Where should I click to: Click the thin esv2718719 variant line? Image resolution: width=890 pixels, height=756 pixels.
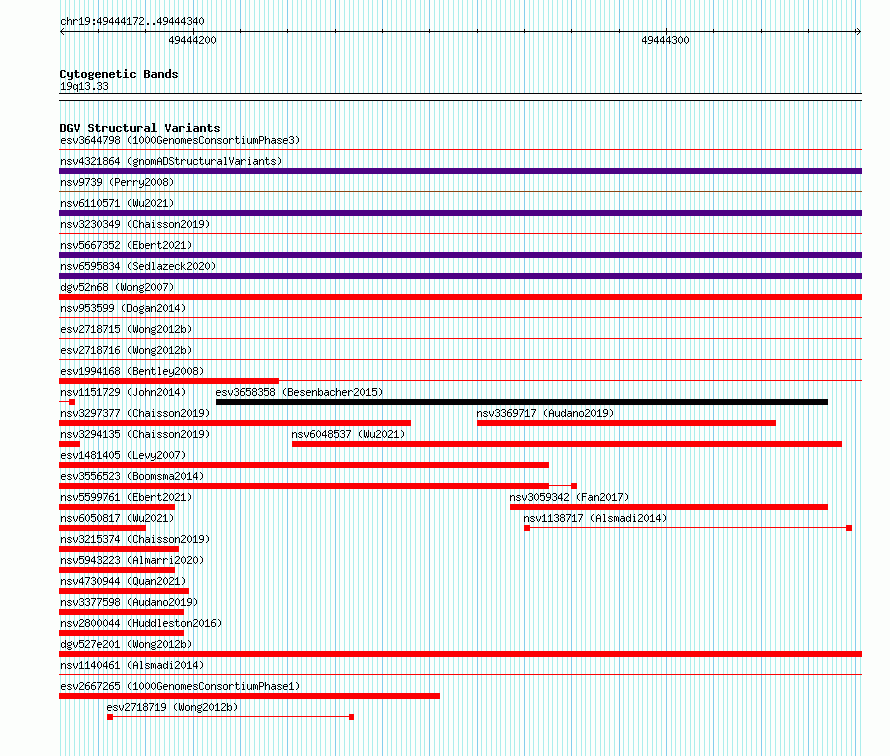click(230, 717)
